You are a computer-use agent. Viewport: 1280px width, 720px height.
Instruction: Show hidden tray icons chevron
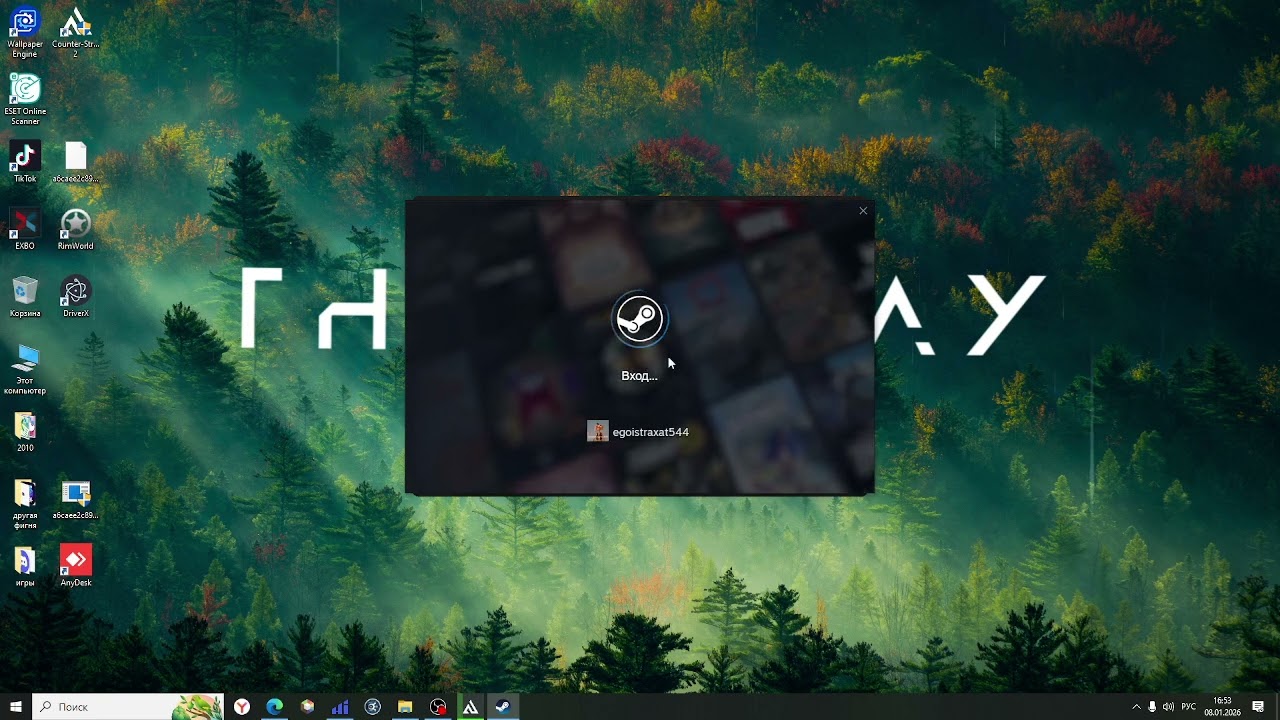[1136, 706]
